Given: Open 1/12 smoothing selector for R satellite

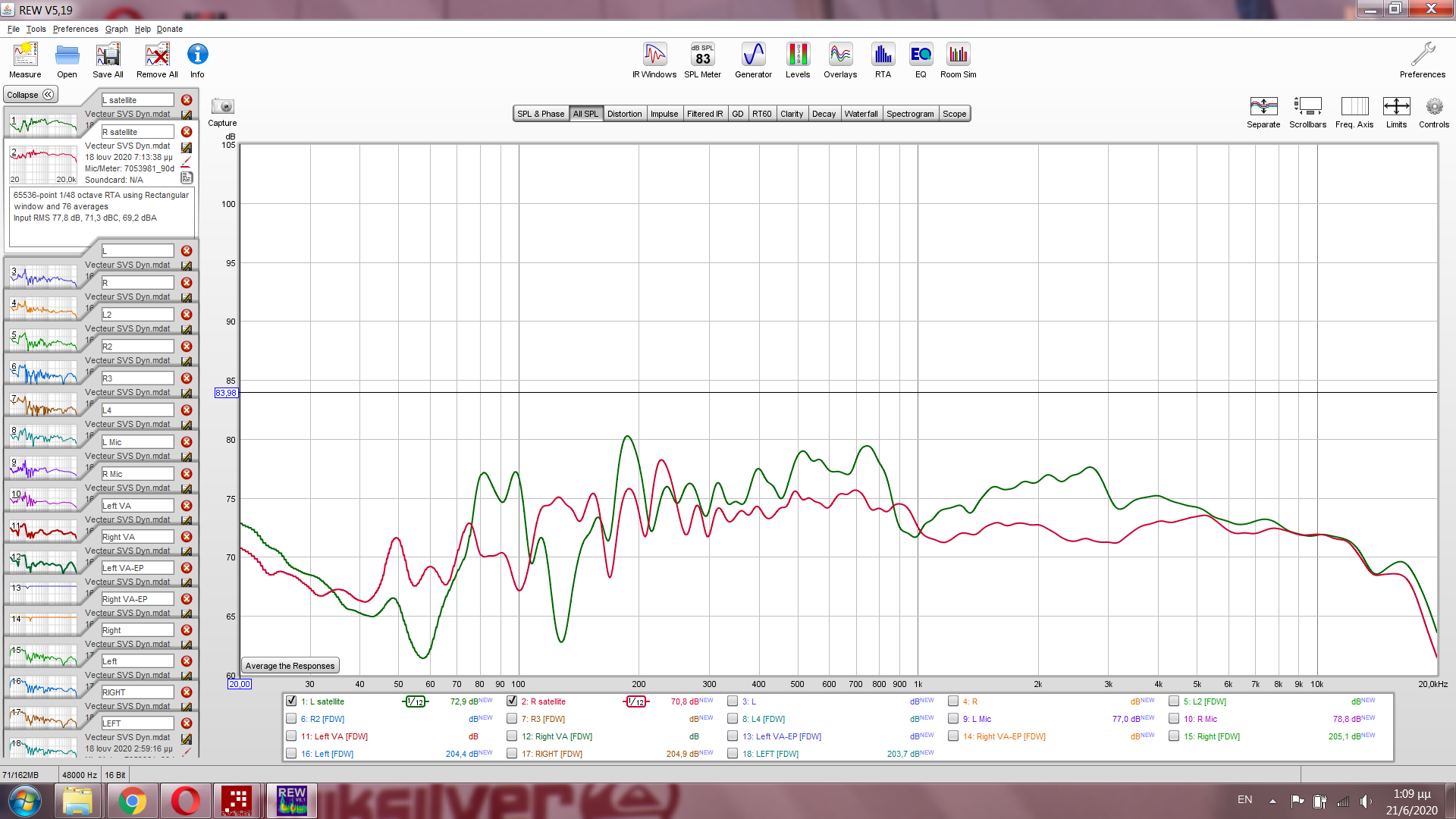Looking at the screenshot, I should pyautogui.click(x=635, y=701).
